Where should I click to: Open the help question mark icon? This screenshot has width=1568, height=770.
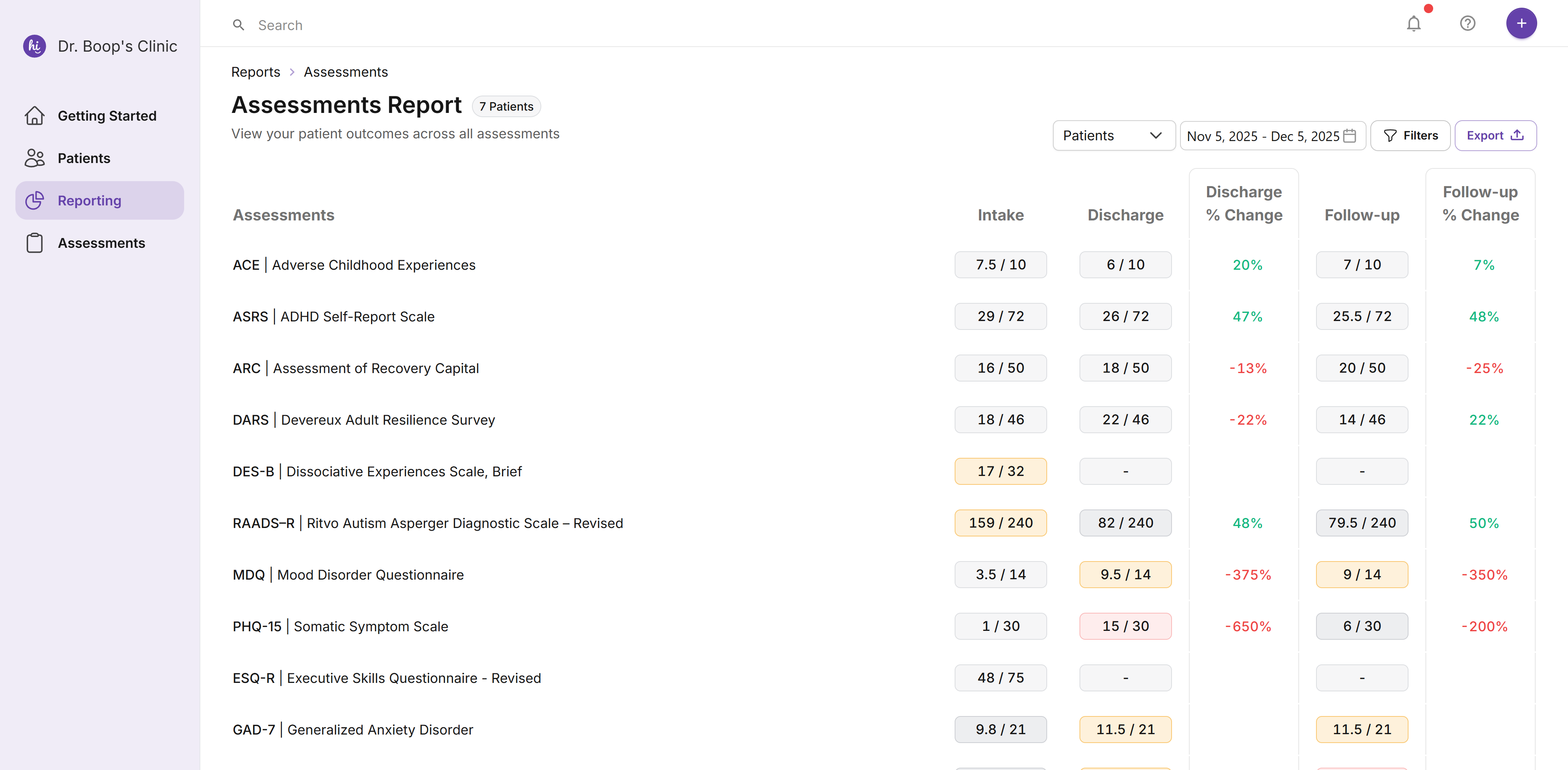(x=1467, y=24)
